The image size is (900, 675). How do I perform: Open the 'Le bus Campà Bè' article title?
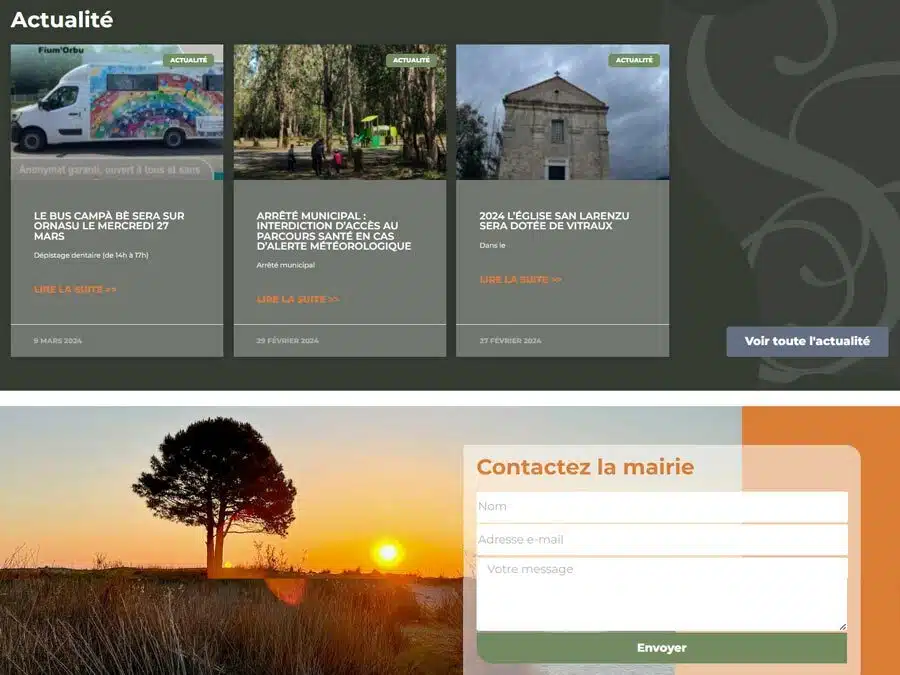click(x=109, y=226)
